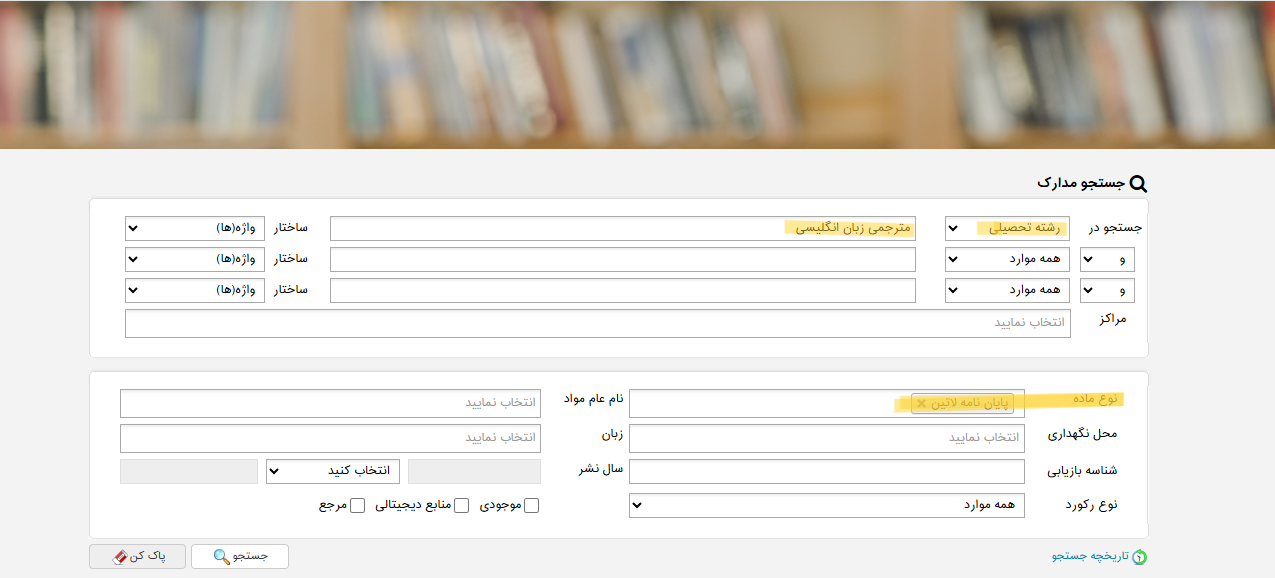Tick the منابع دیجیتالی checkbox
The height and width of the screenshot is (578, 1275).
462,506
